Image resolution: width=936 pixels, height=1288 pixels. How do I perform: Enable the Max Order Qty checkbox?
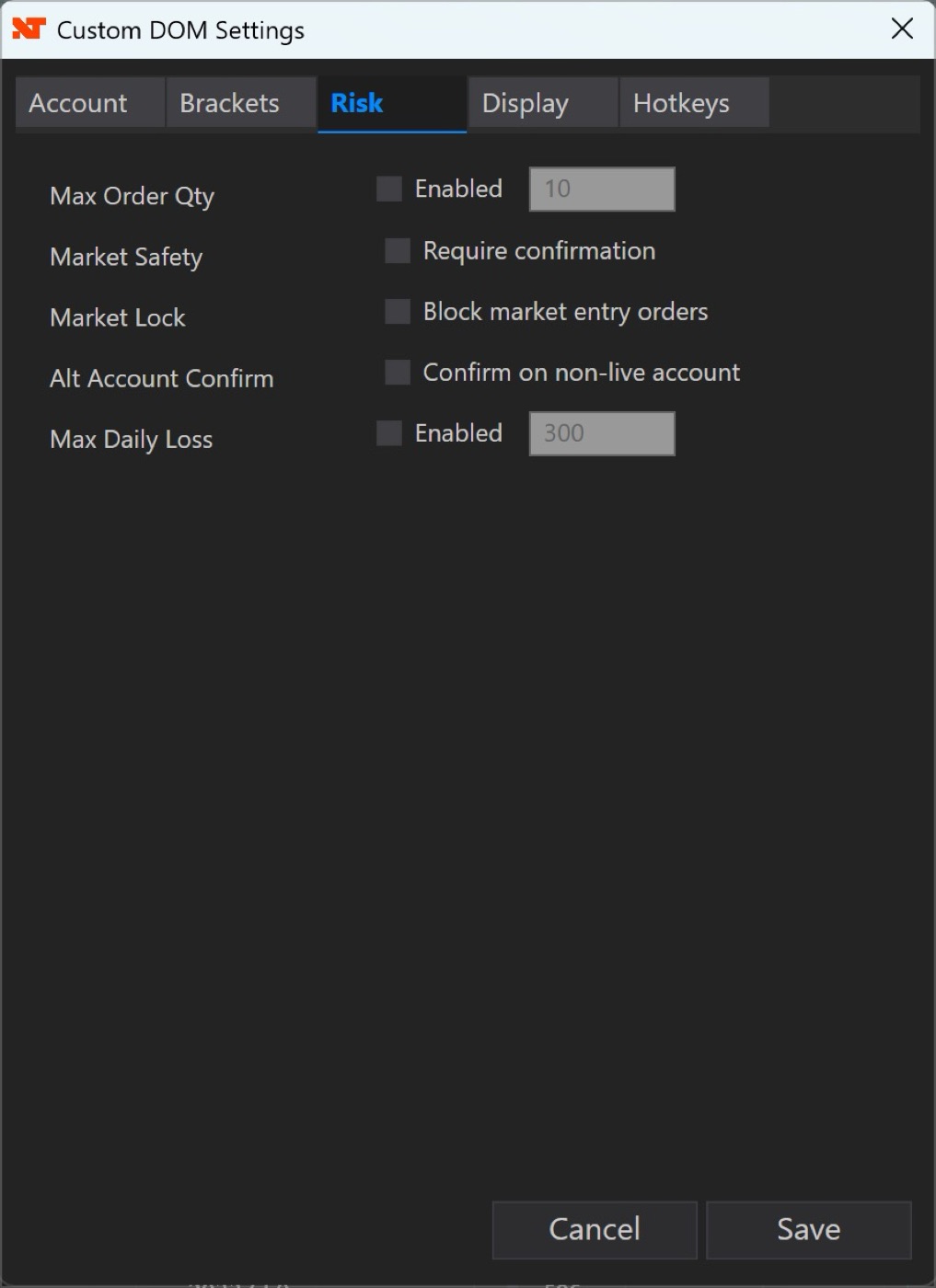(x=389, y=189)
